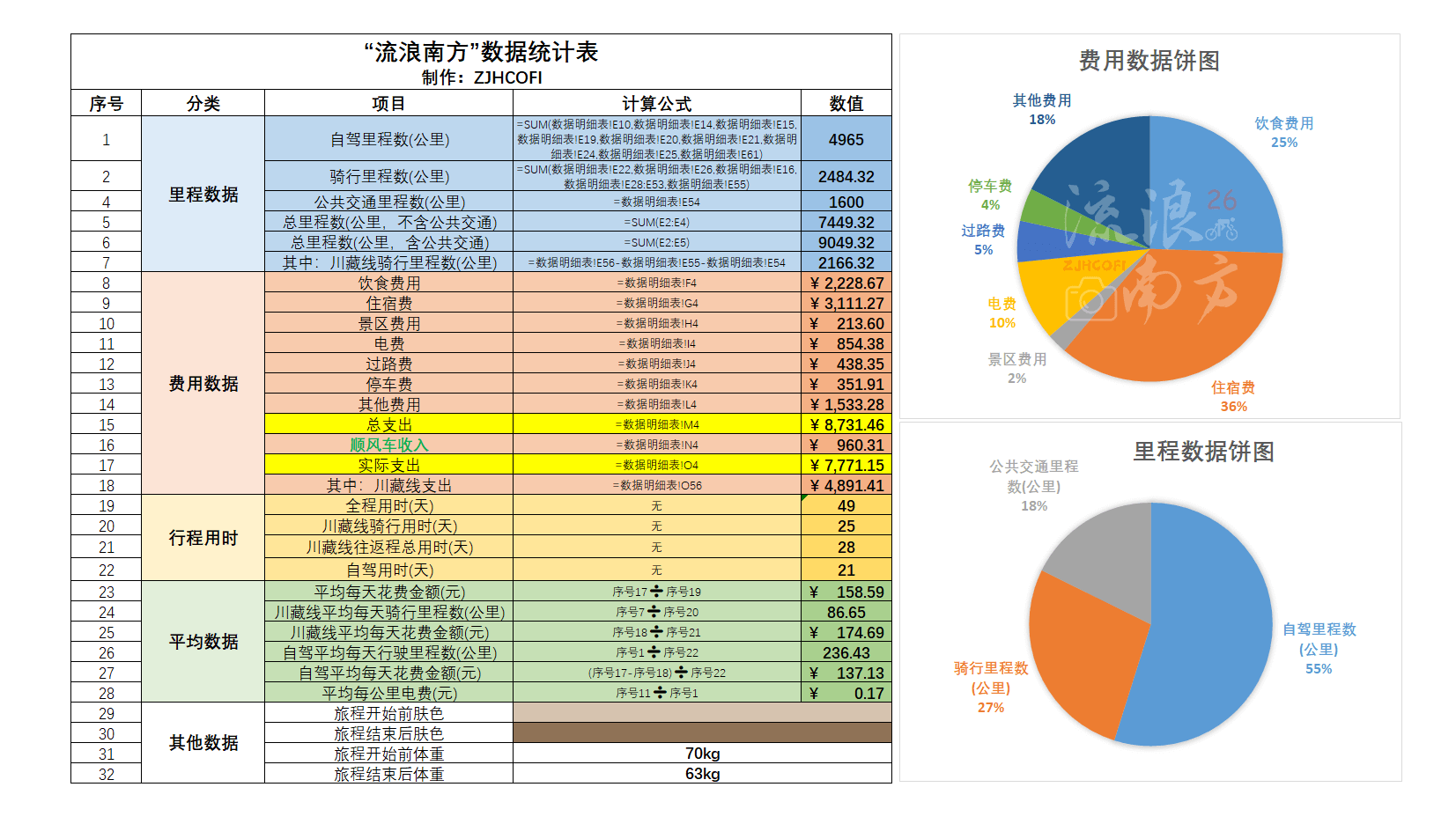
Task: Click the 费用数据 category cell
Action: (x=203, y=383)
